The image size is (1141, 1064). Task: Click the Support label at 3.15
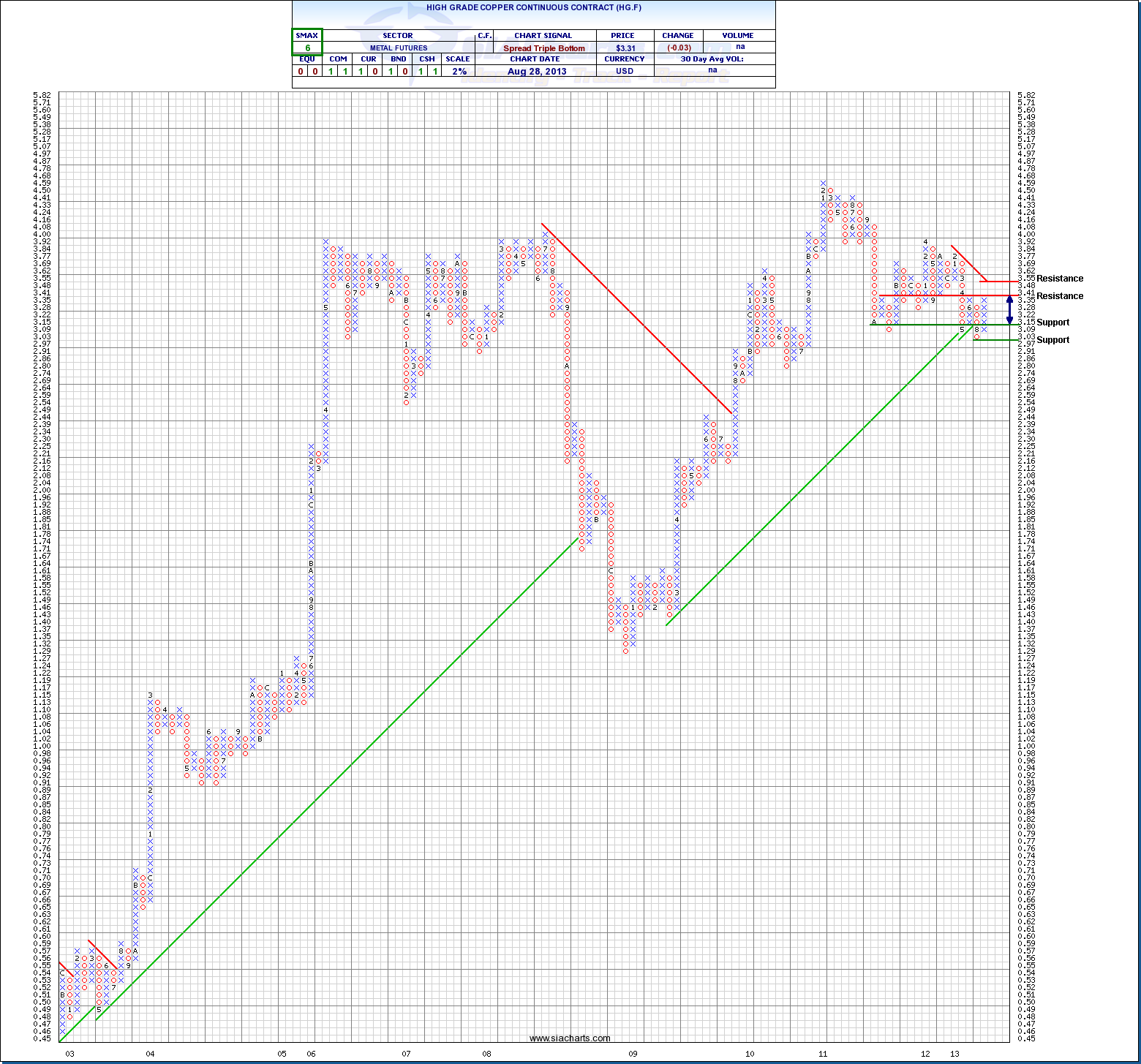coord(1052,322)
